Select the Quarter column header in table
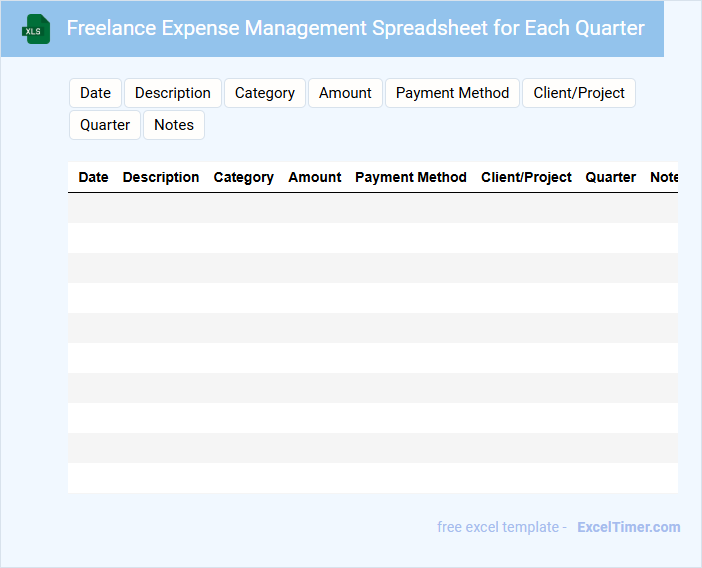Screen dimensions: 702x568 (610, 177)
